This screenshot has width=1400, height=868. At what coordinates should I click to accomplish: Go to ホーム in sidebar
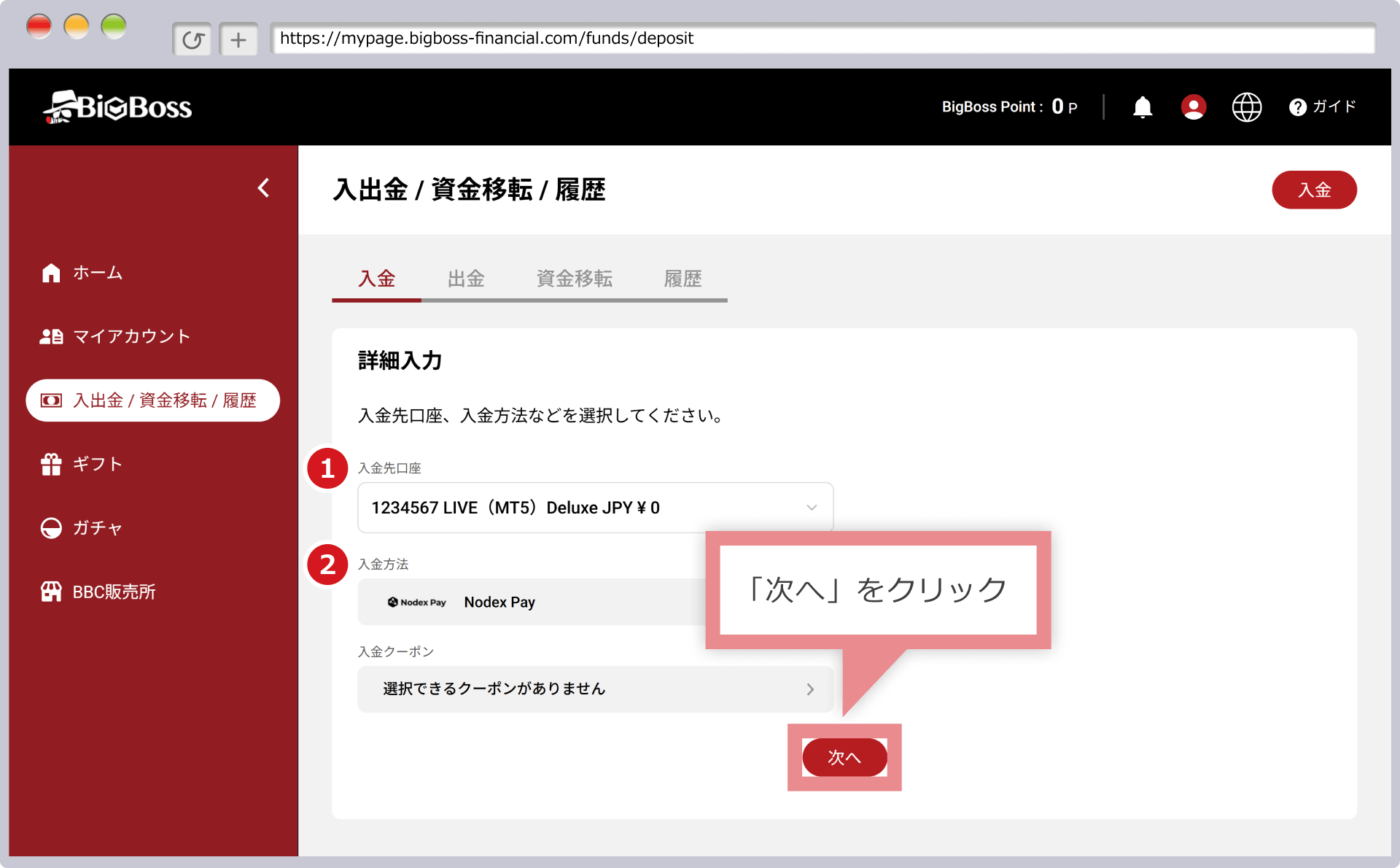[x=82, y=273]
